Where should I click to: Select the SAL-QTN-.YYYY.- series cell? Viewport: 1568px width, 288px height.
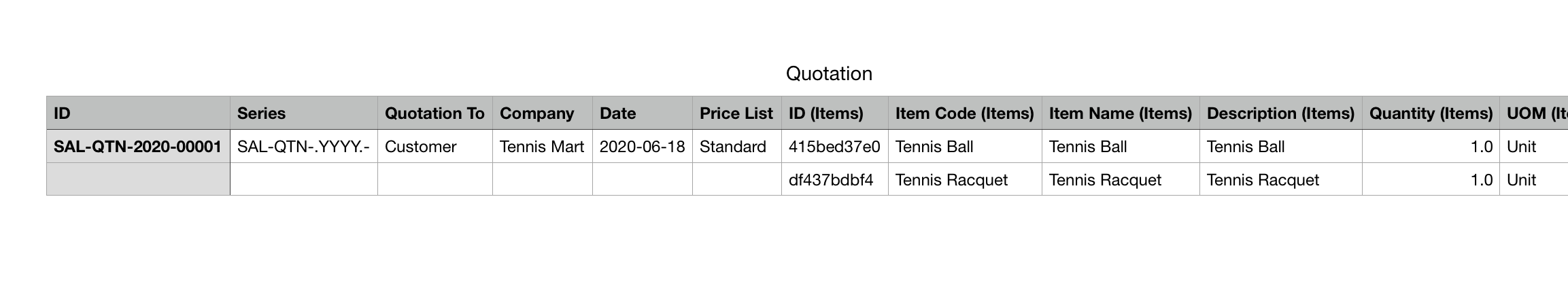[x=303, y=147]
